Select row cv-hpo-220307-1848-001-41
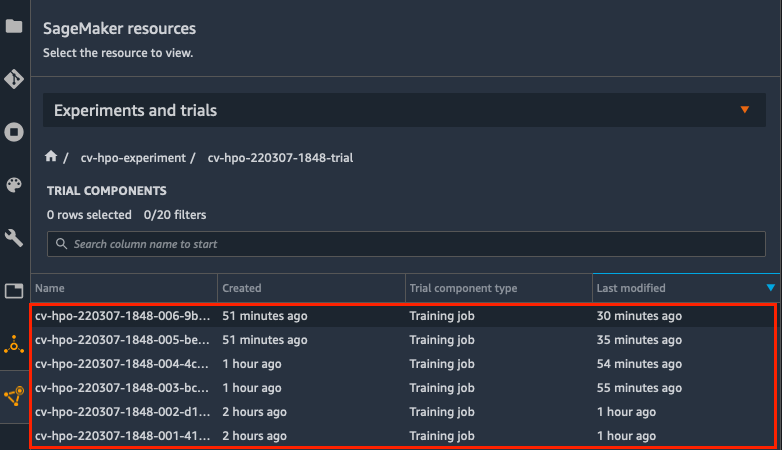Screen dimensions: 782x450 click(403, 436)
